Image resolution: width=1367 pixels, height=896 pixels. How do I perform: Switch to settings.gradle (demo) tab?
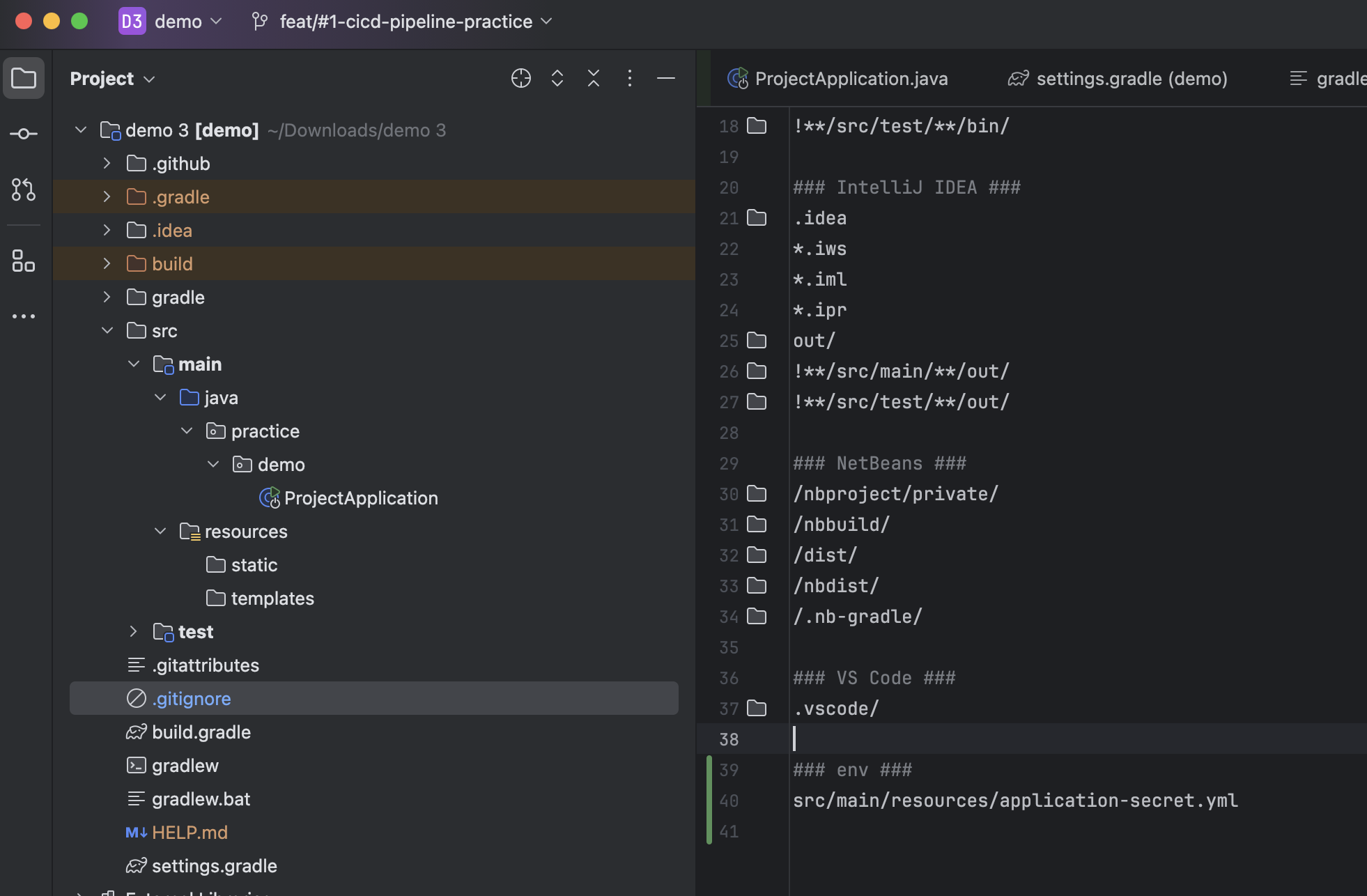click(x=1131, y=79)
